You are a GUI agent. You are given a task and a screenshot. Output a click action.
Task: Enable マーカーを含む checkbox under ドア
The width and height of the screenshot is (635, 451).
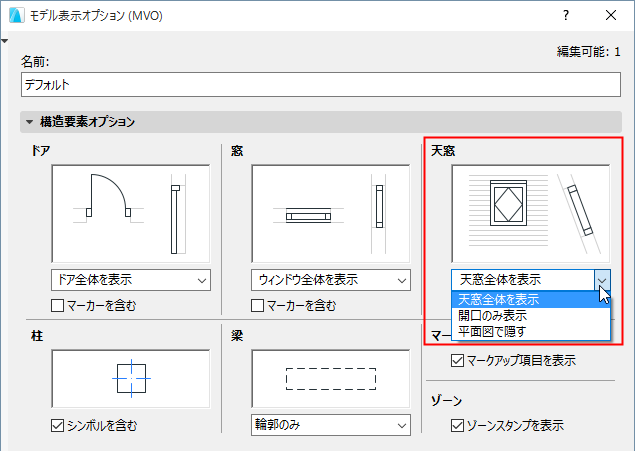coord(58,305)
